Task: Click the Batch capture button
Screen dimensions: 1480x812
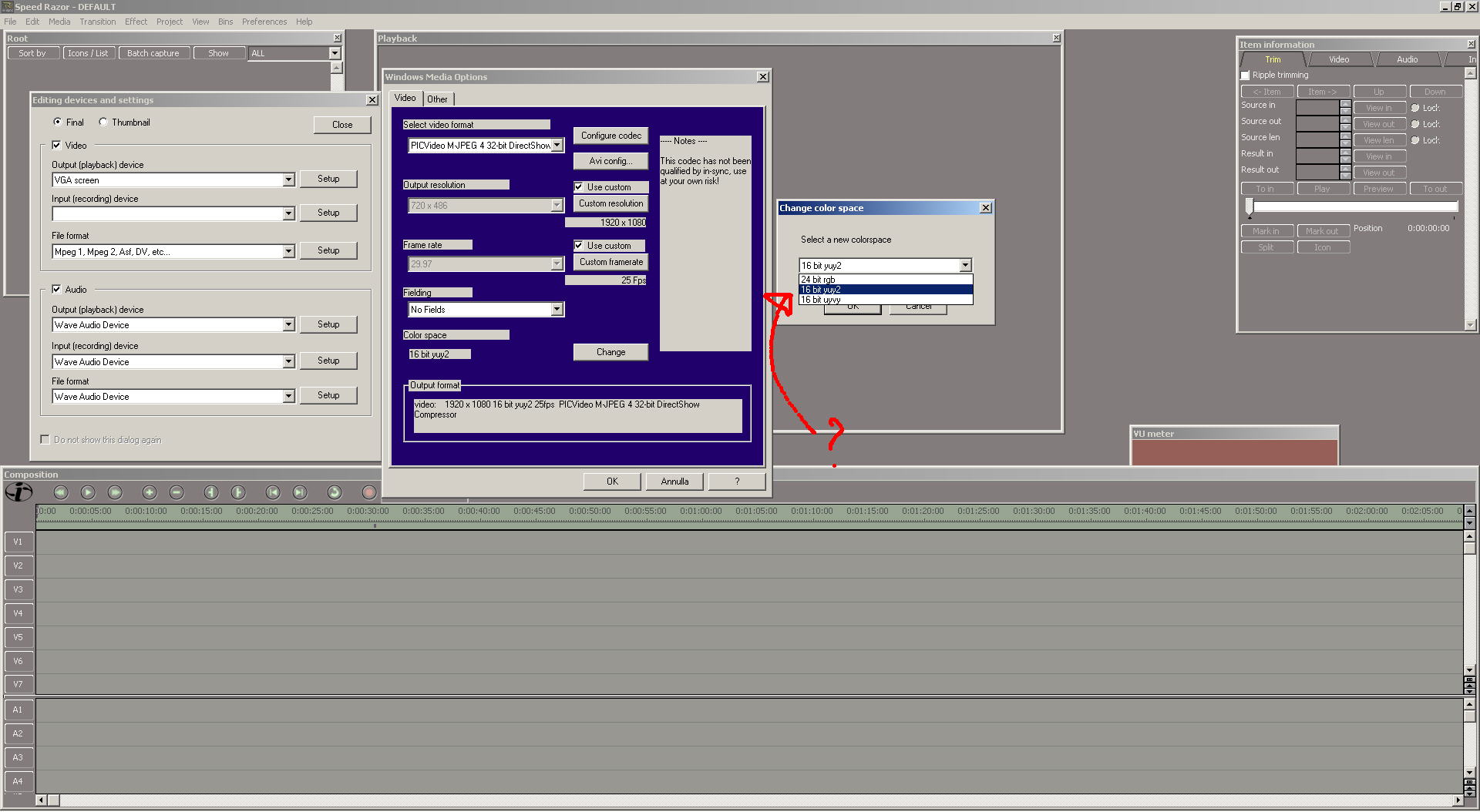Action: 153,53
